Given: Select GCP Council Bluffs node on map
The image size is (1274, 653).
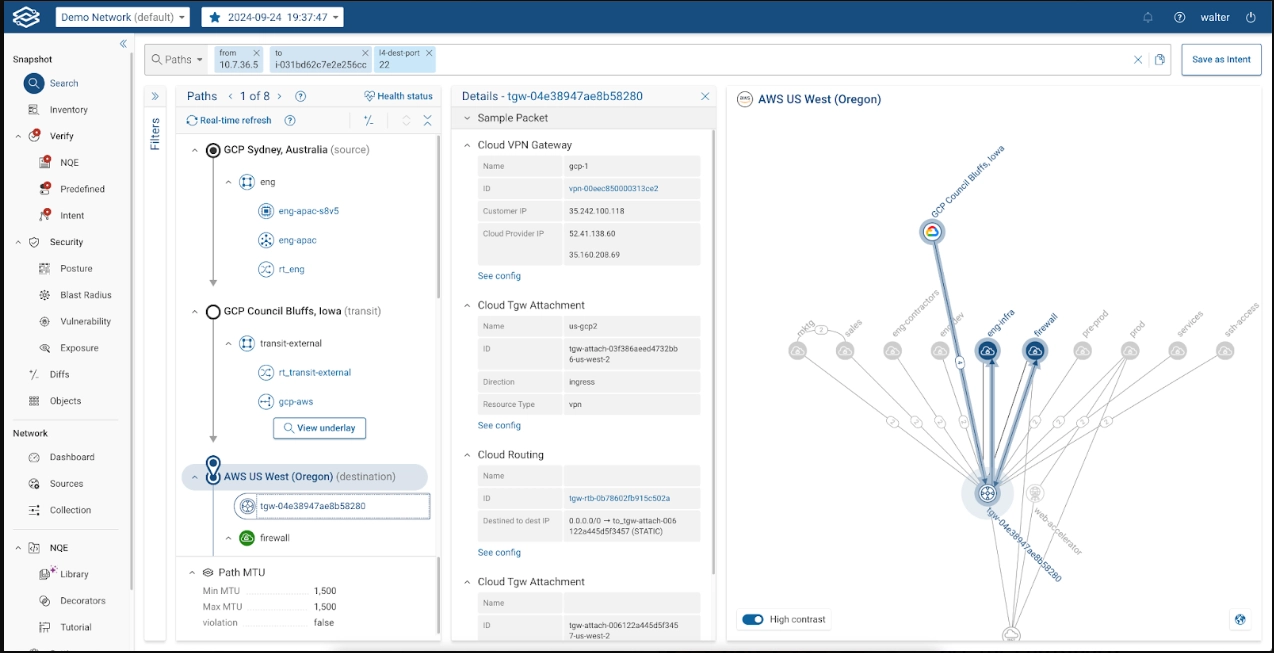Looking at the screenshot, I should pyautogui.click(x=932, y=232).
